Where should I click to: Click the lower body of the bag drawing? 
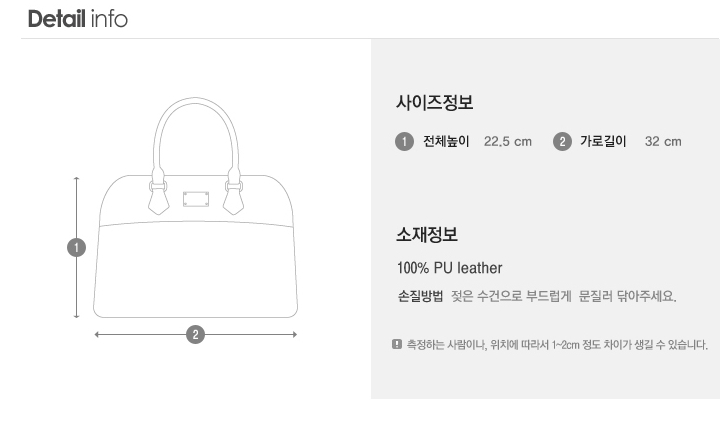(x=195, y=270)
